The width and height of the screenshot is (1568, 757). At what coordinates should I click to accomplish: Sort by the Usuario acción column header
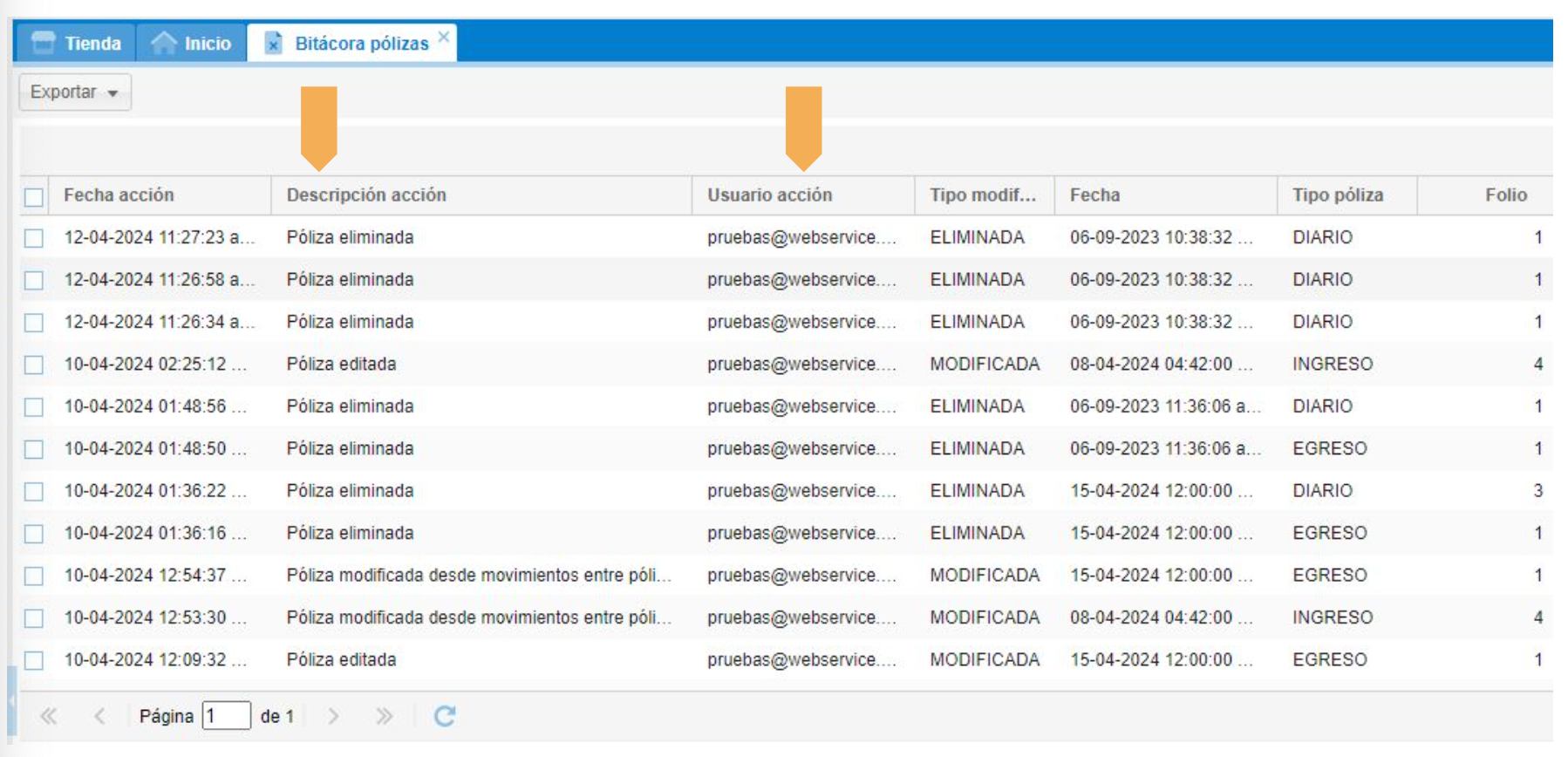pos(769,195)
